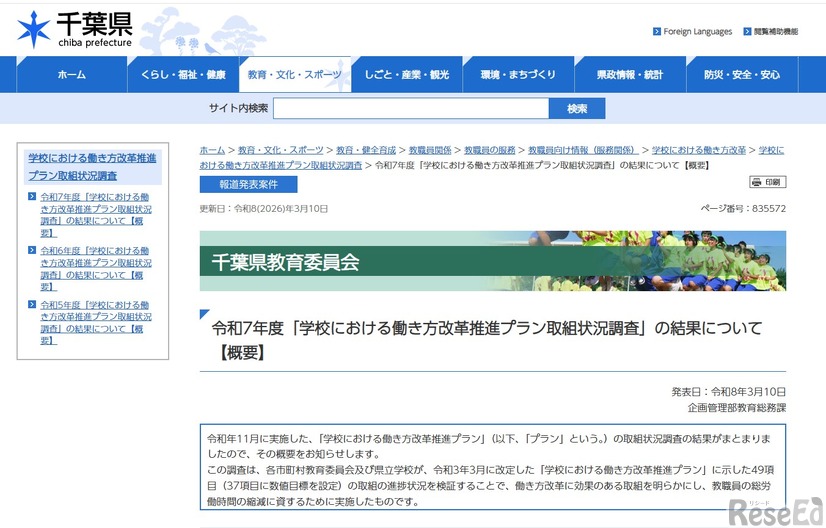Viewport: 826px width, 528px height.
Task: Click arrow bullet beside 令和6年度 sidebar link
Action: [x=32, y=250]
